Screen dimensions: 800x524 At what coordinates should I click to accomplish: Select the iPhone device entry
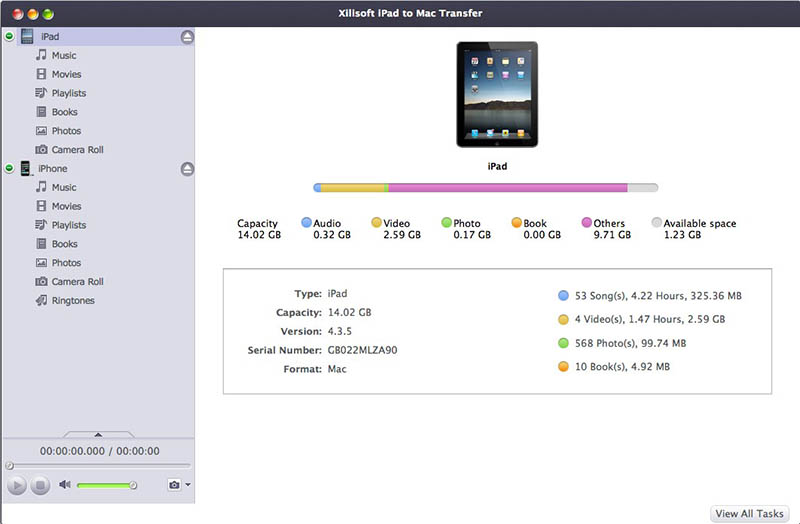tap(53, 169)
